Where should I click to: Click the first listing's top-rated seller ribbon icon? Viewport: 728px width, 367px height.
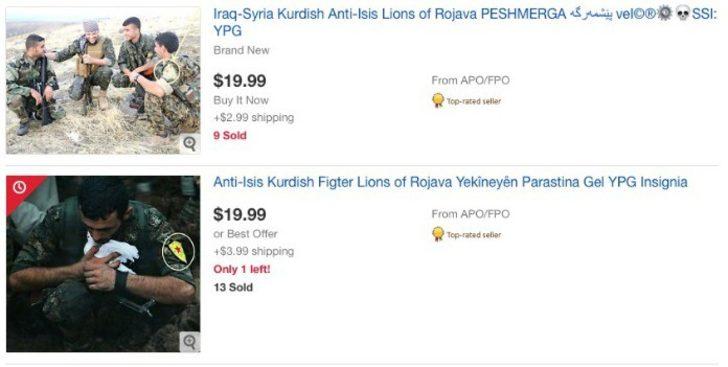tap(438, 100)
